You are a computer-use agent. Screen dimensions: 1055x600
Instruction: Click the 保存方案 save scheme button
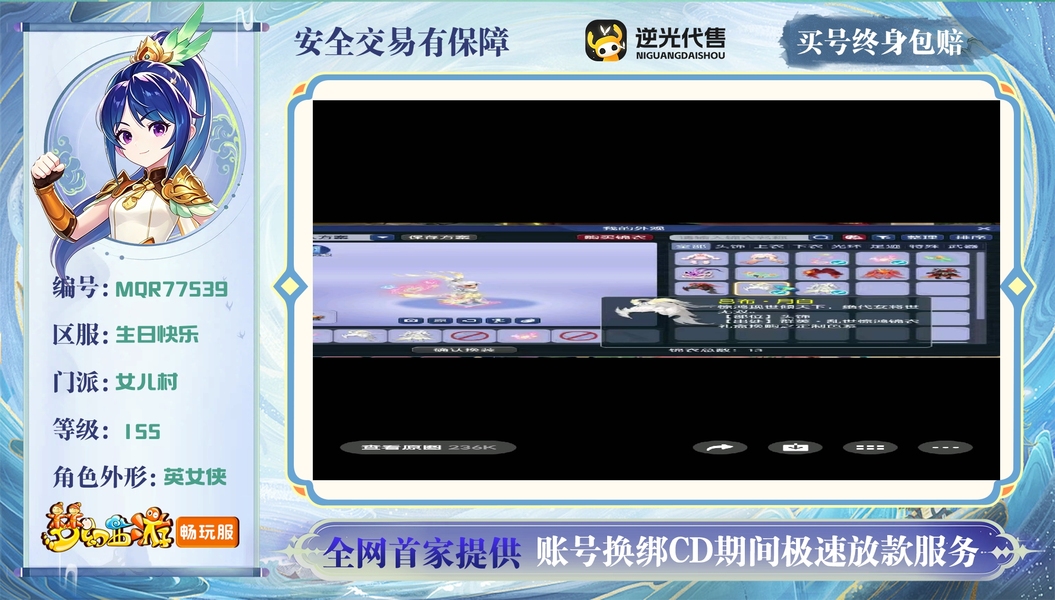coord(439,237)
